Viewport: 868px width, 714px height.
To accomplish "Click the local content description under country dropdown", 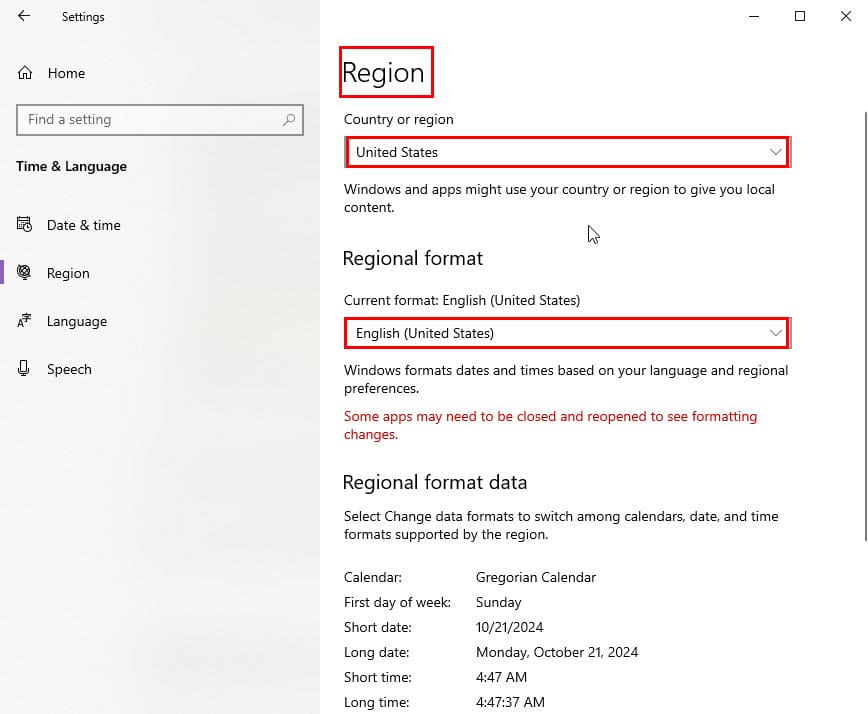I will [x=559, y=198].
